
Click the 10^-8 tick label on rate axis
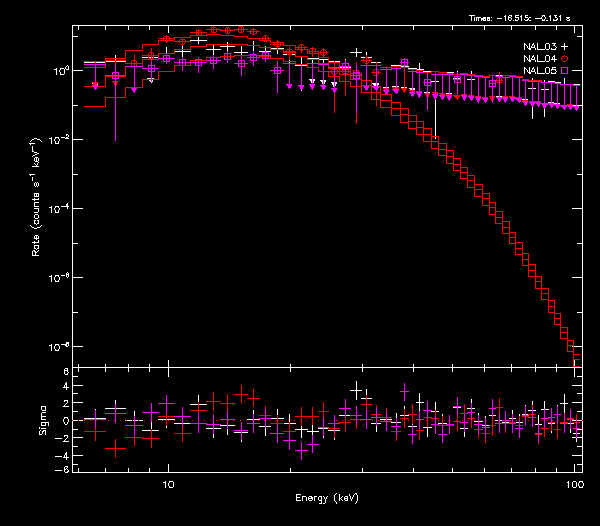[61, 347]
